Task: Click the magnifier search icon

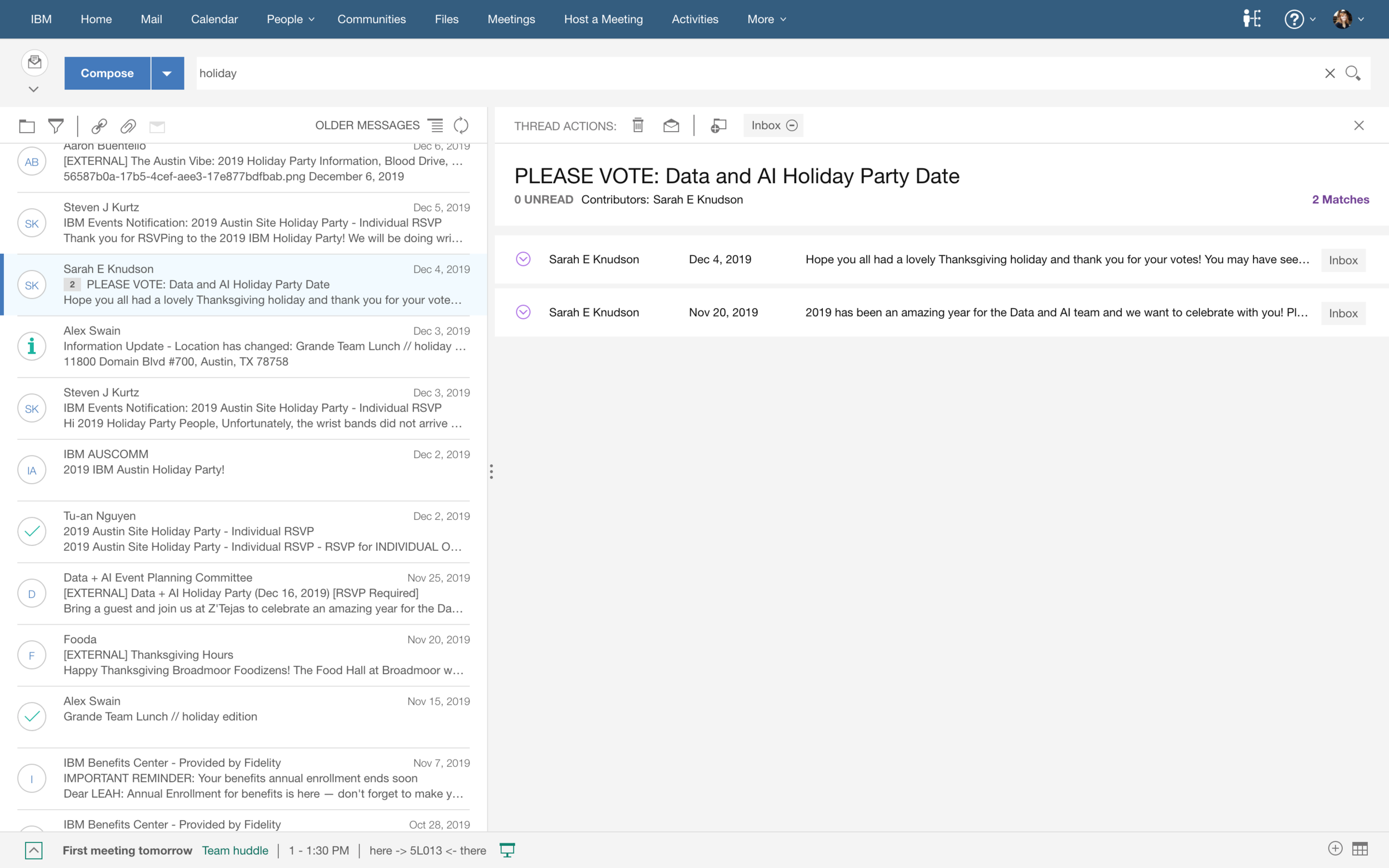Action: click(1353, 73)
